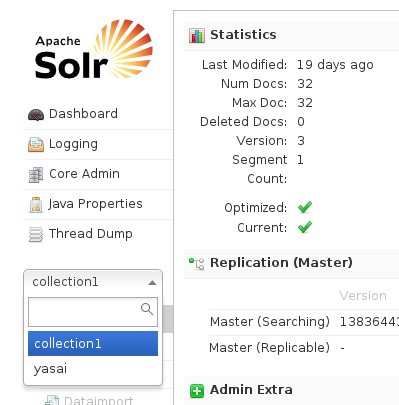The width and height of the screenshot is (399, 405).
Task: Click the Apache Solr logo
Action: pyautogui.click(x=94, y=49)
